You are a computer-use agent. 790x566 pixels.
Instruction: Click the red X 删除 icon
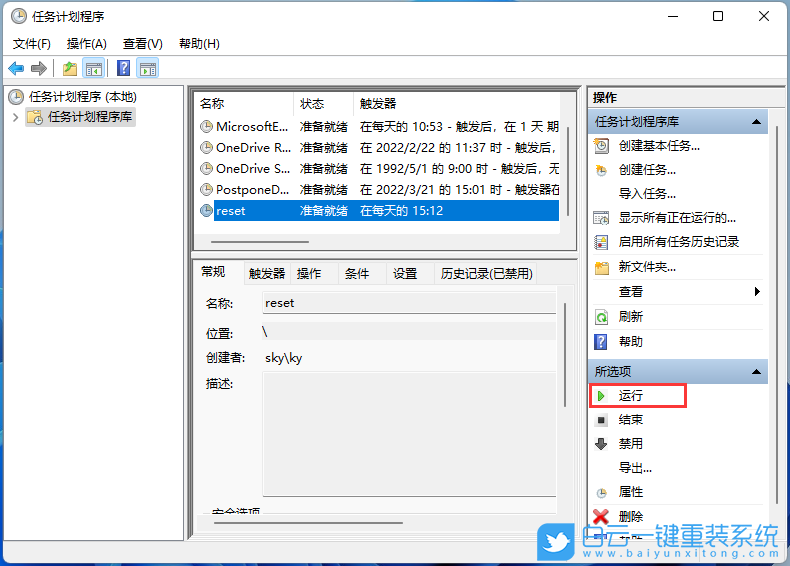[x=601, y=517]
